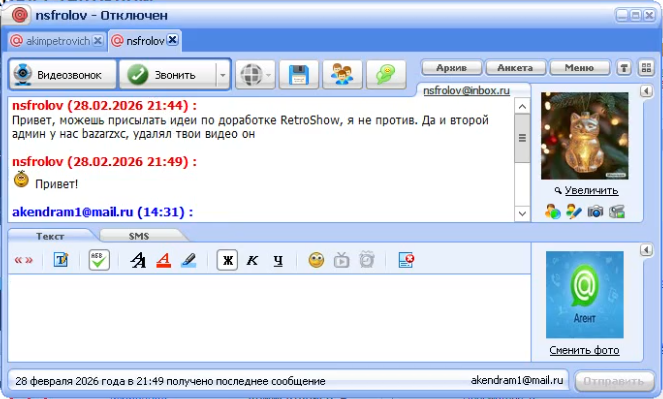Screen dimensions: 663x399
Task: Collapse the own photo panel arrow
Action: click(x=646, y=250)
